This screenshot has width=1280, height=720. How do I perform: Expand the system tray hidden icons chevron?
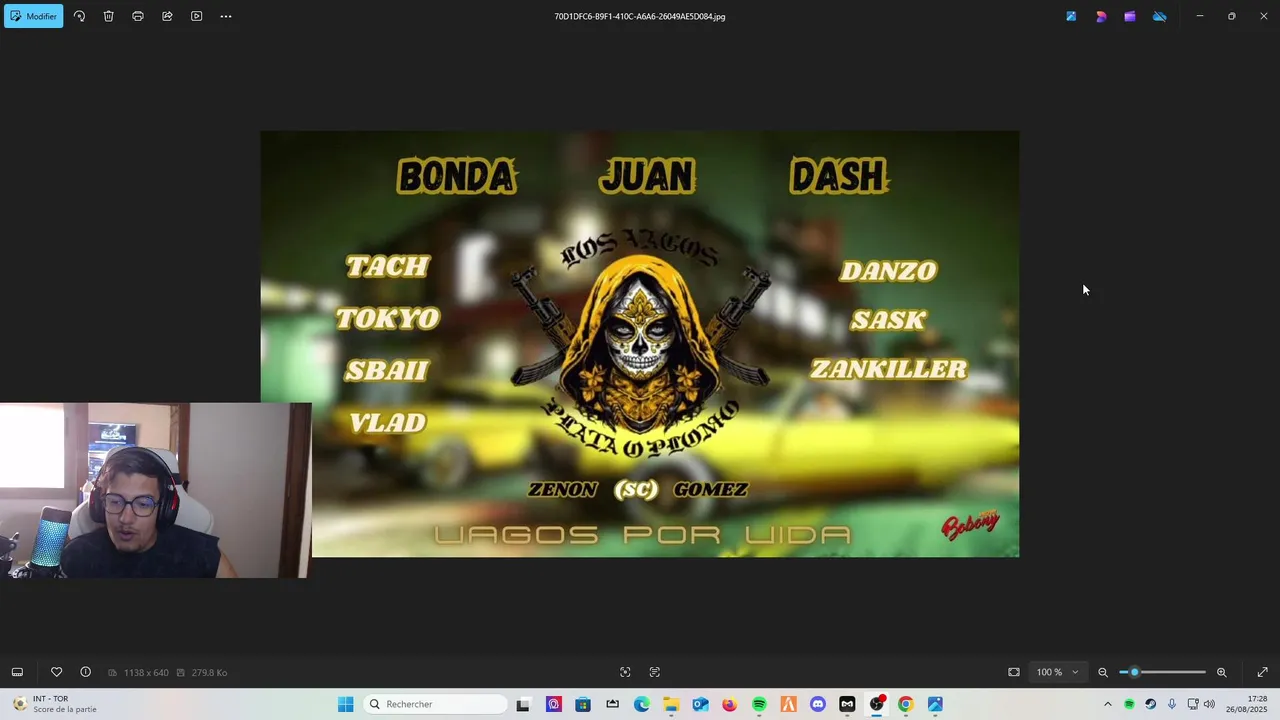point(1107,704)
